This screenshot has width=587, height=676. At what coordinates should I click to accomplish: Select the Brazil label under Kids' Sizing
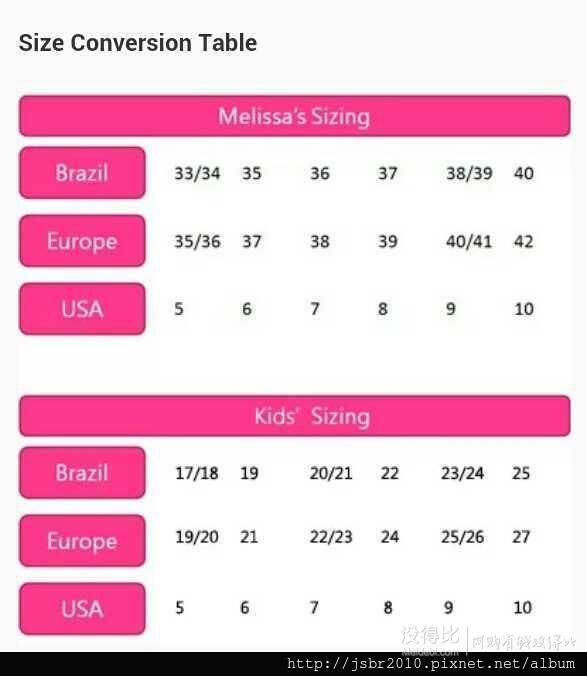(82, 473)
